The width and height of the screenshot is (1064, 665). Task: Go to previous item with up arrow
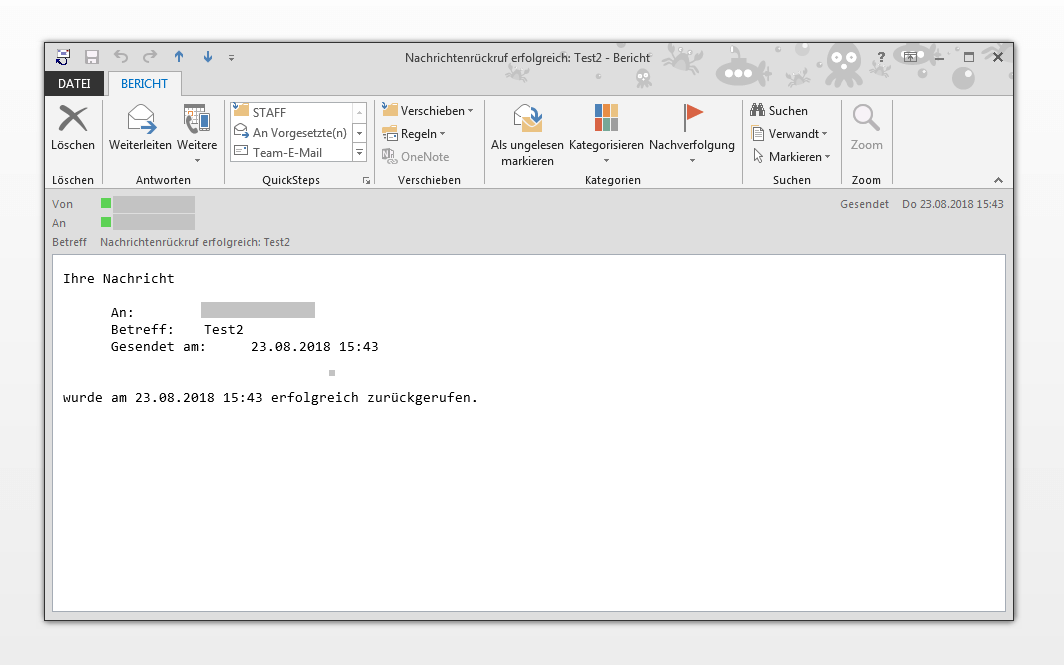(x=179, y=58)
